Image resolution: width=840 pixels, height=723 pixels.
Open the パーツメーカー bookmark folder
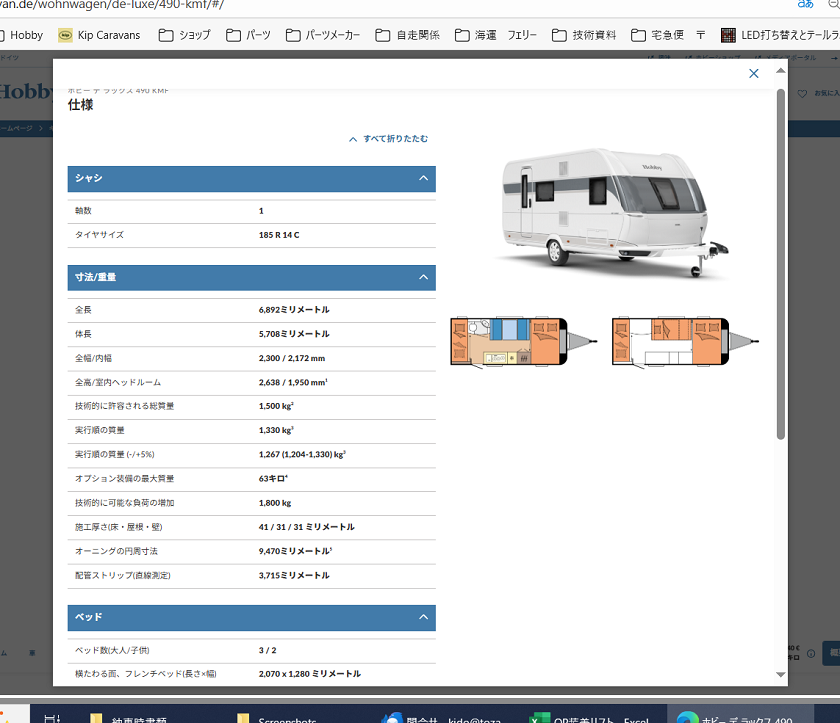322,35
